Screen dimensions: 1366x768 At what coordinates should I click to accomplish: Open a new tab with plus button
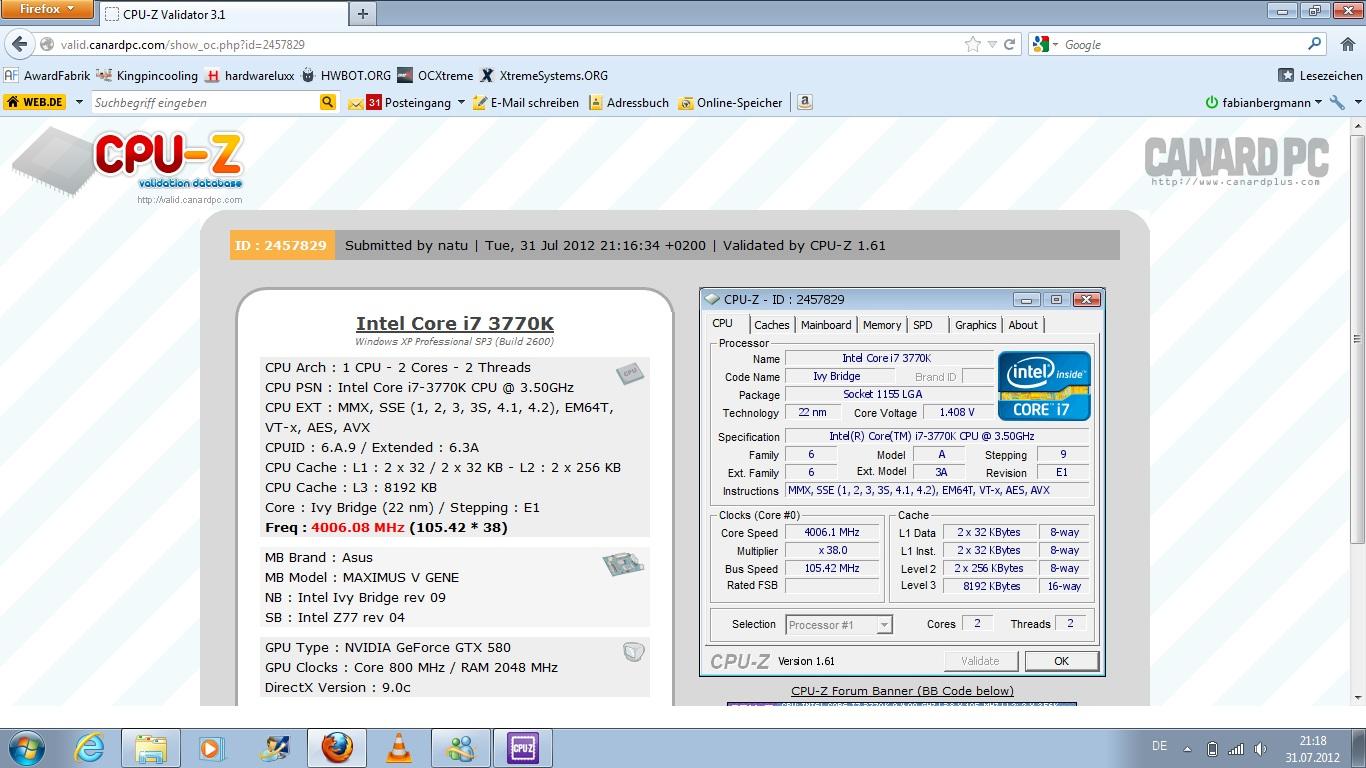click(362, 13)
